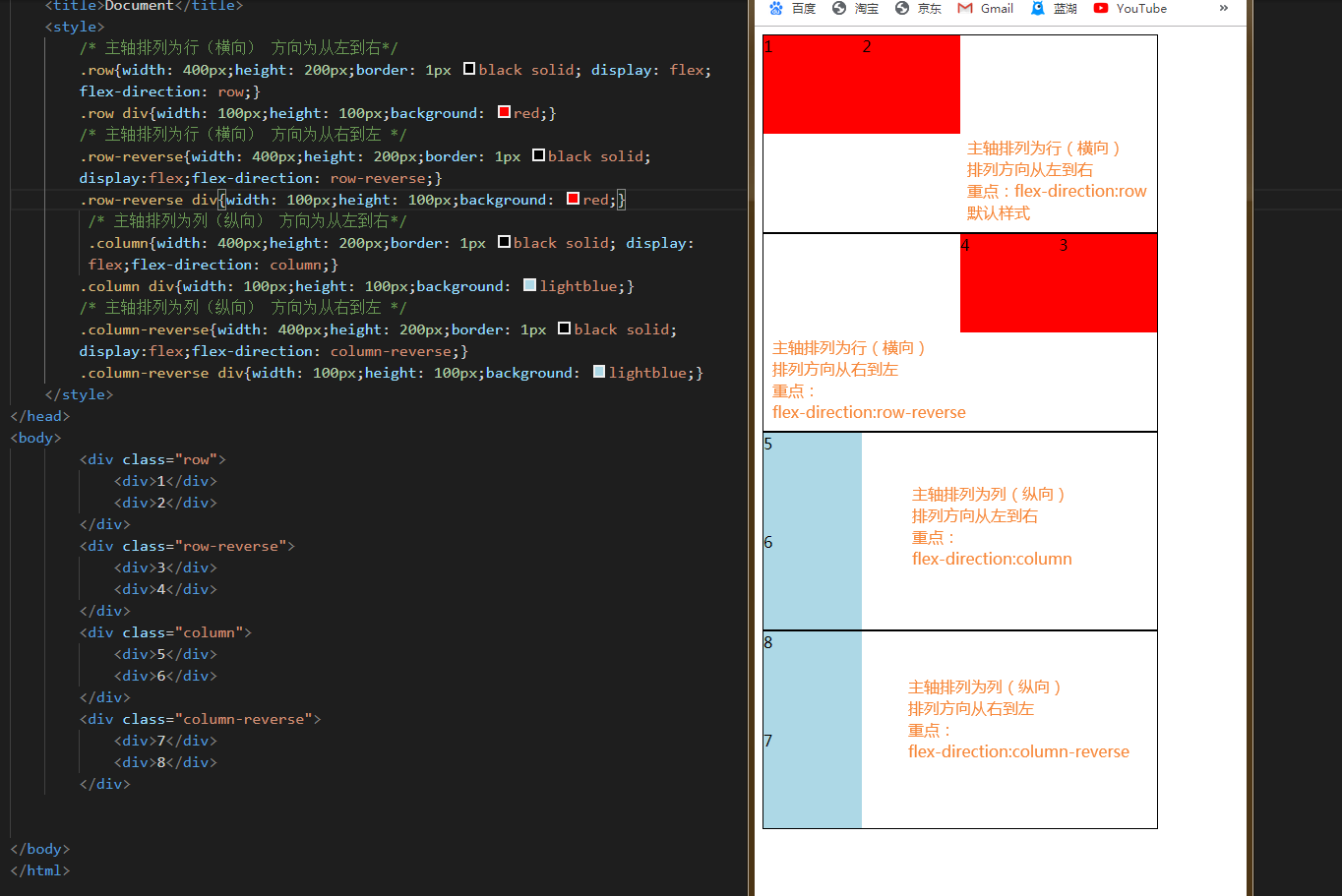The height and width of the screenshot is (896, 1342).
Task: Click the <div>4</div> code line
Action: [165, 589]
